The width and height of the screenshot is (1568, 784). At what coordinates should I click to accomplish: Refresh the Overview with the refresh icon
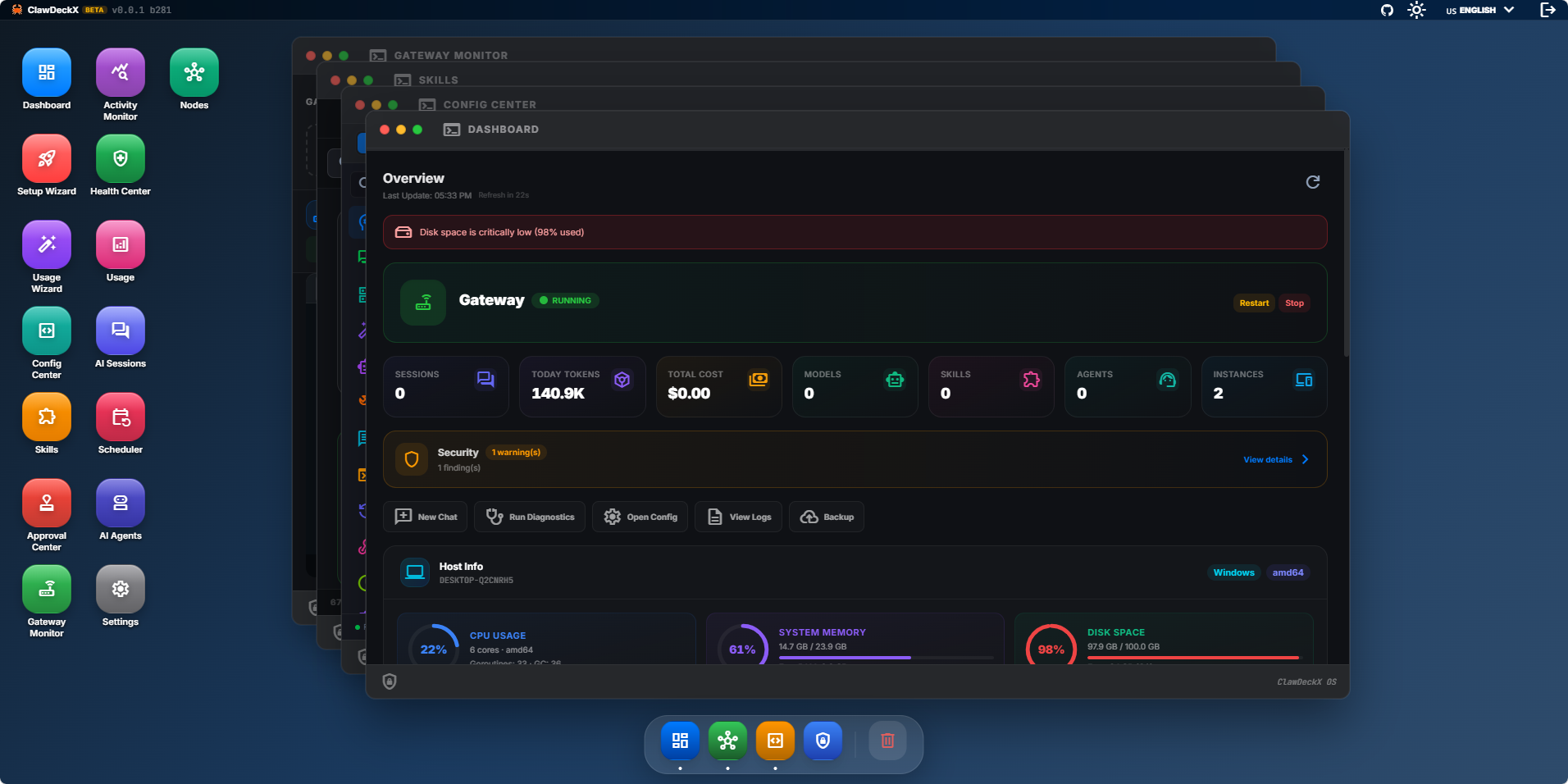(1313, 181)
